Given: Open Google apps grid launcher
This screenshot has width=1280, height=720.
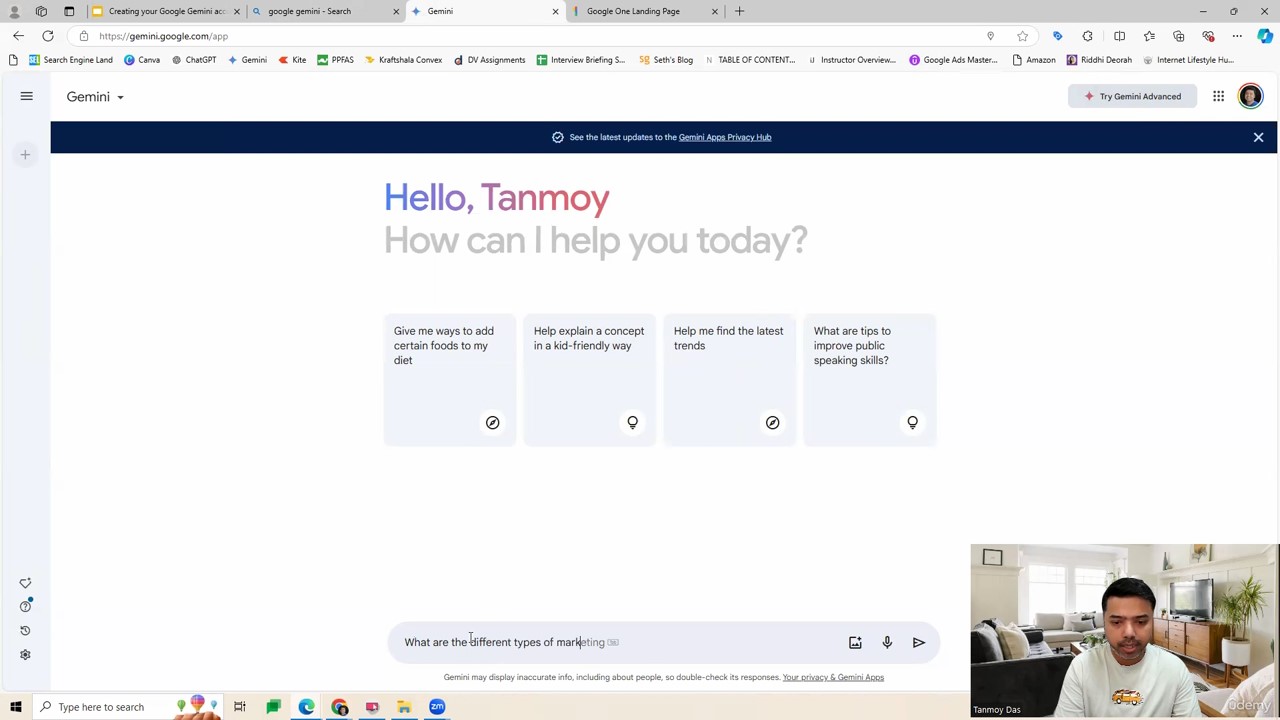Looking at the screenshot, I should [1218, 97].
